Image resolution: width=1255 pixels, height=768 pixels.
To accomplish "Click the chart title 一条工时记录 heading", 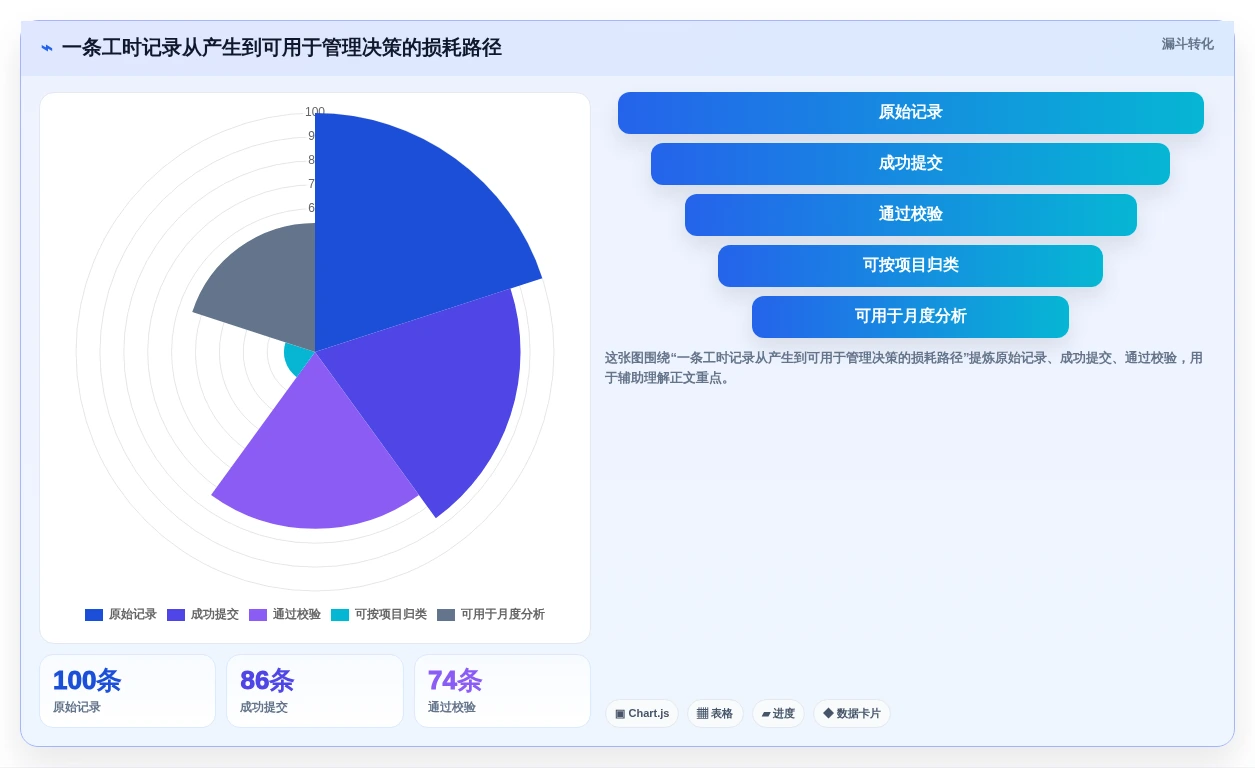I will pos(281,48).
